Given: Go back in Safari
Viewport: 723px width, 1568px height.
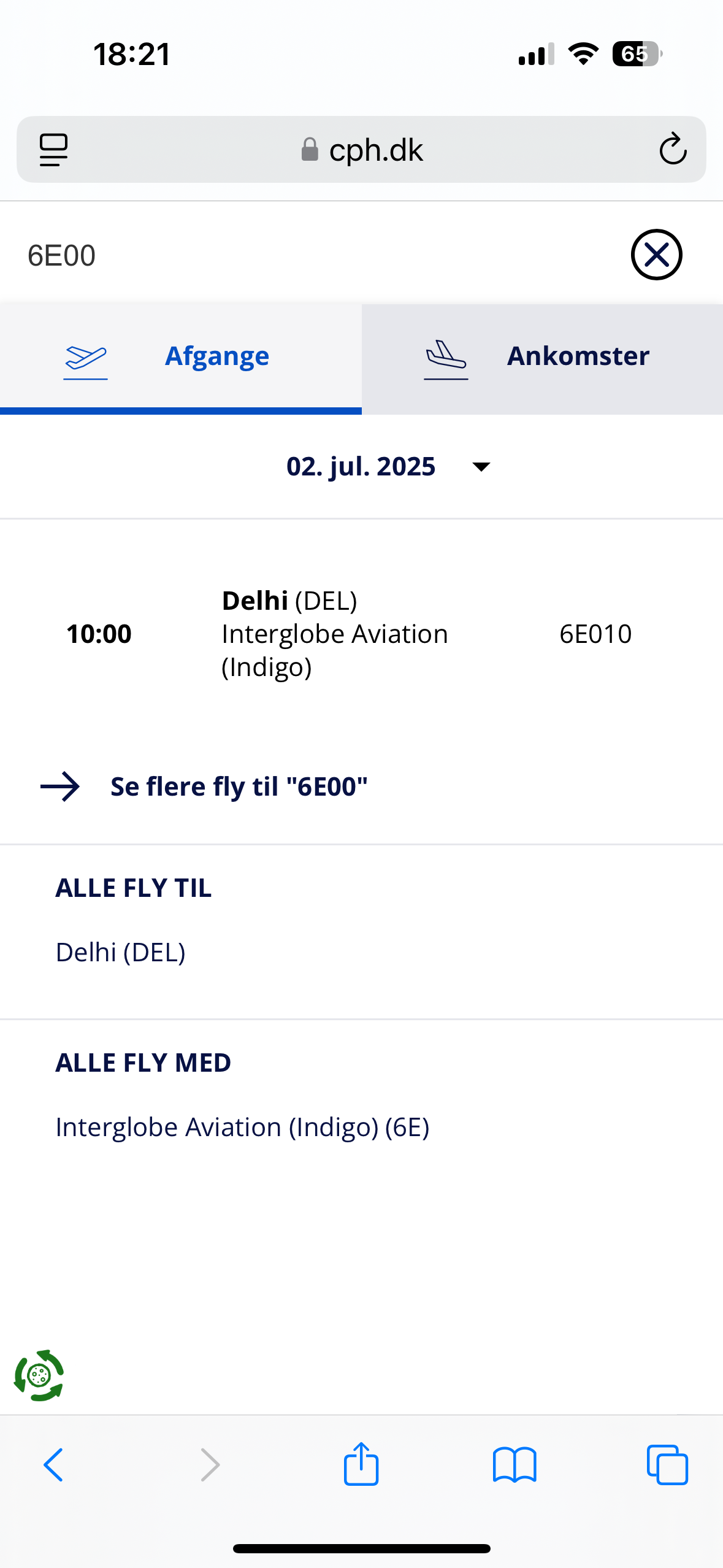Looking at the screenshot, I should [53, 1464].
